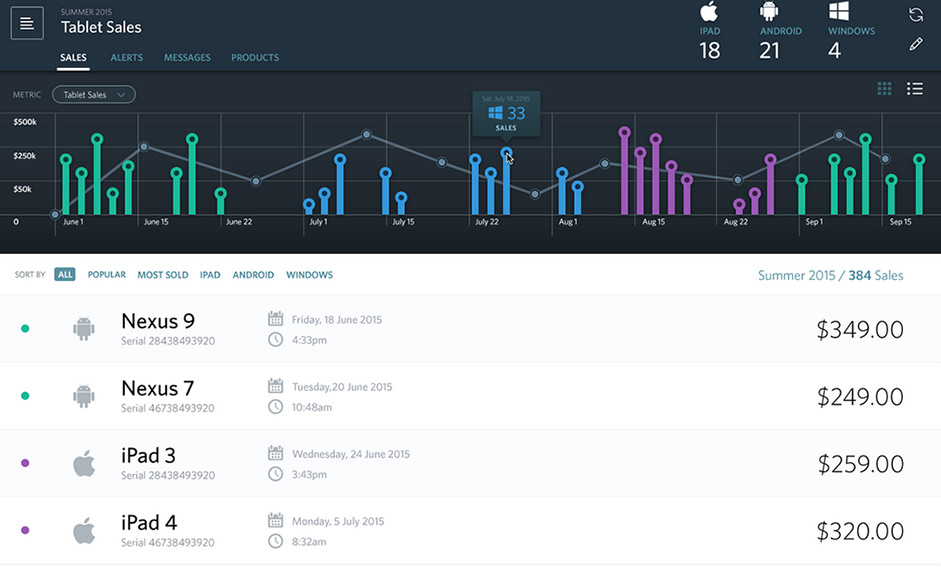Click the Apple icon in iPad 3 row
The image size is (941, 569).
[84, 463]
